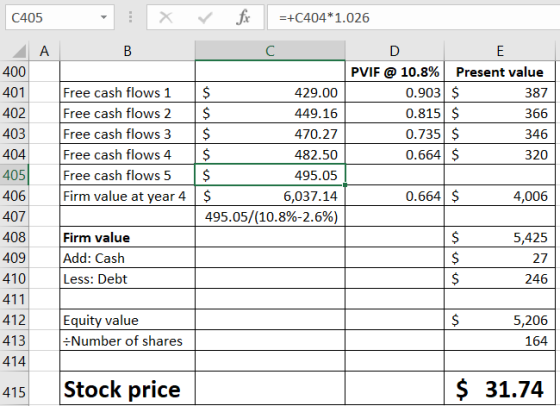Click the cell with value 6,037.14
560x406 pixels.
270,196
